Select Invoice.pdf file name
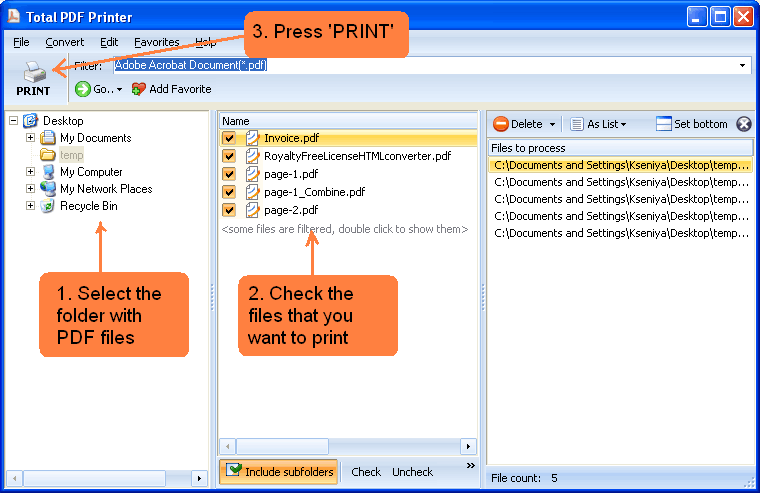This screenshot has width=760, height=493. (291, 138)
